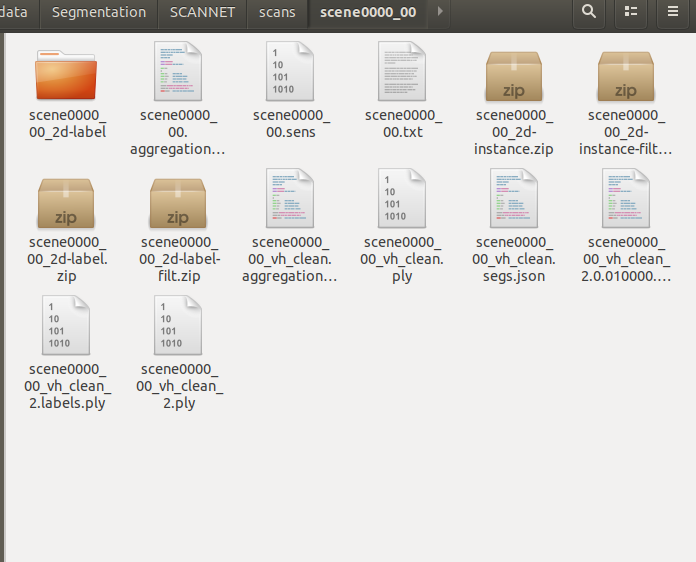The image size is (696, 562).
Task: Select the scene0000_00_vh_clean.ply file icon
Action: click(x=402, y=198)
